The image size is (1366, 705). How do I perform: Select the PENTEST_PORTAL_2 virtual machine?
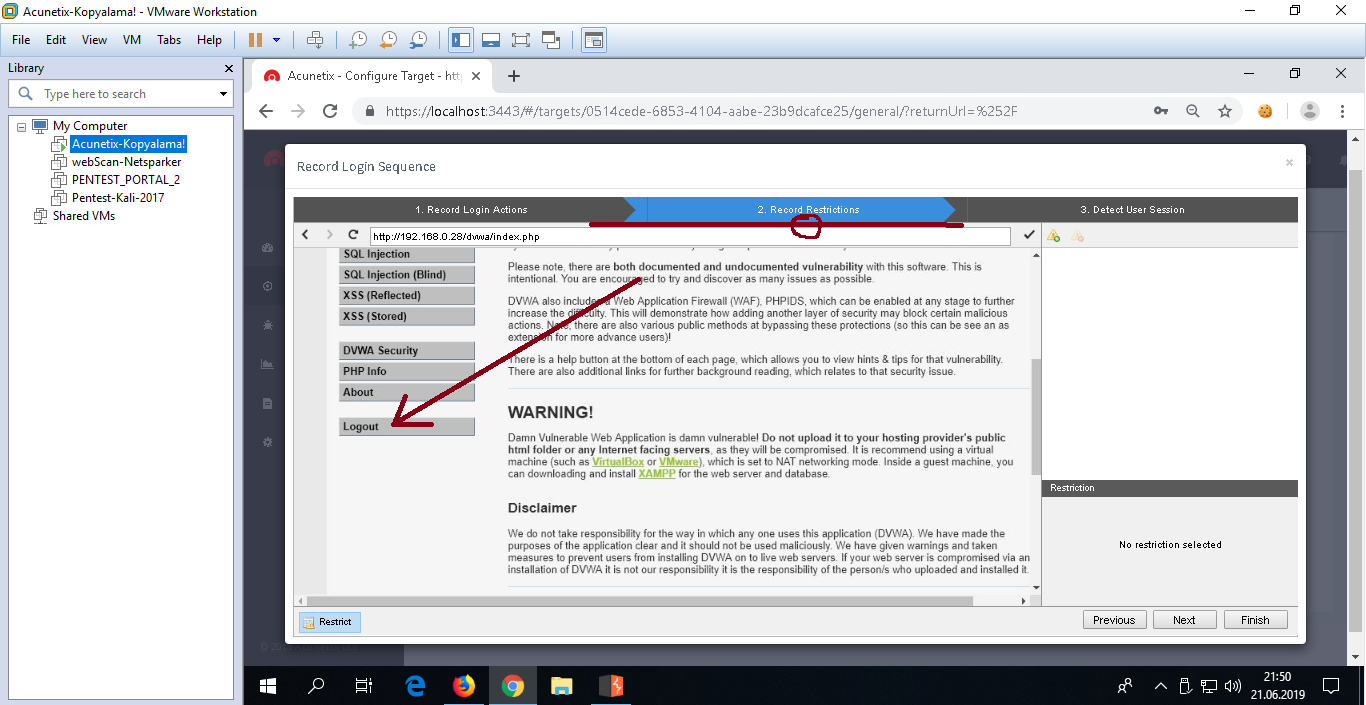125,180
